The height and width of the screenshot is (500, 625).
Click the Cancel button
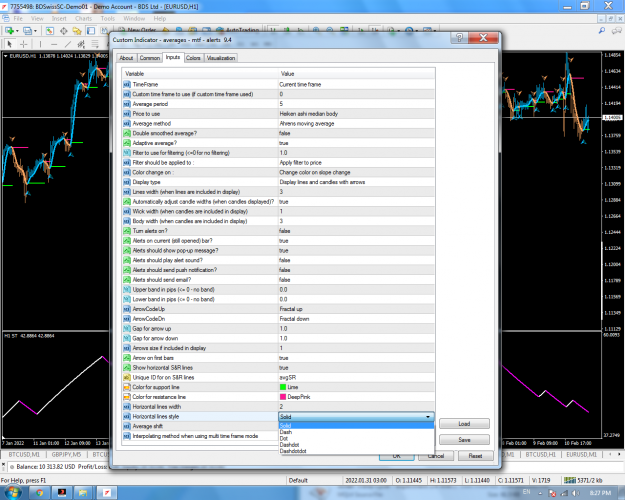pyautogui.click(x=436, y=456)
